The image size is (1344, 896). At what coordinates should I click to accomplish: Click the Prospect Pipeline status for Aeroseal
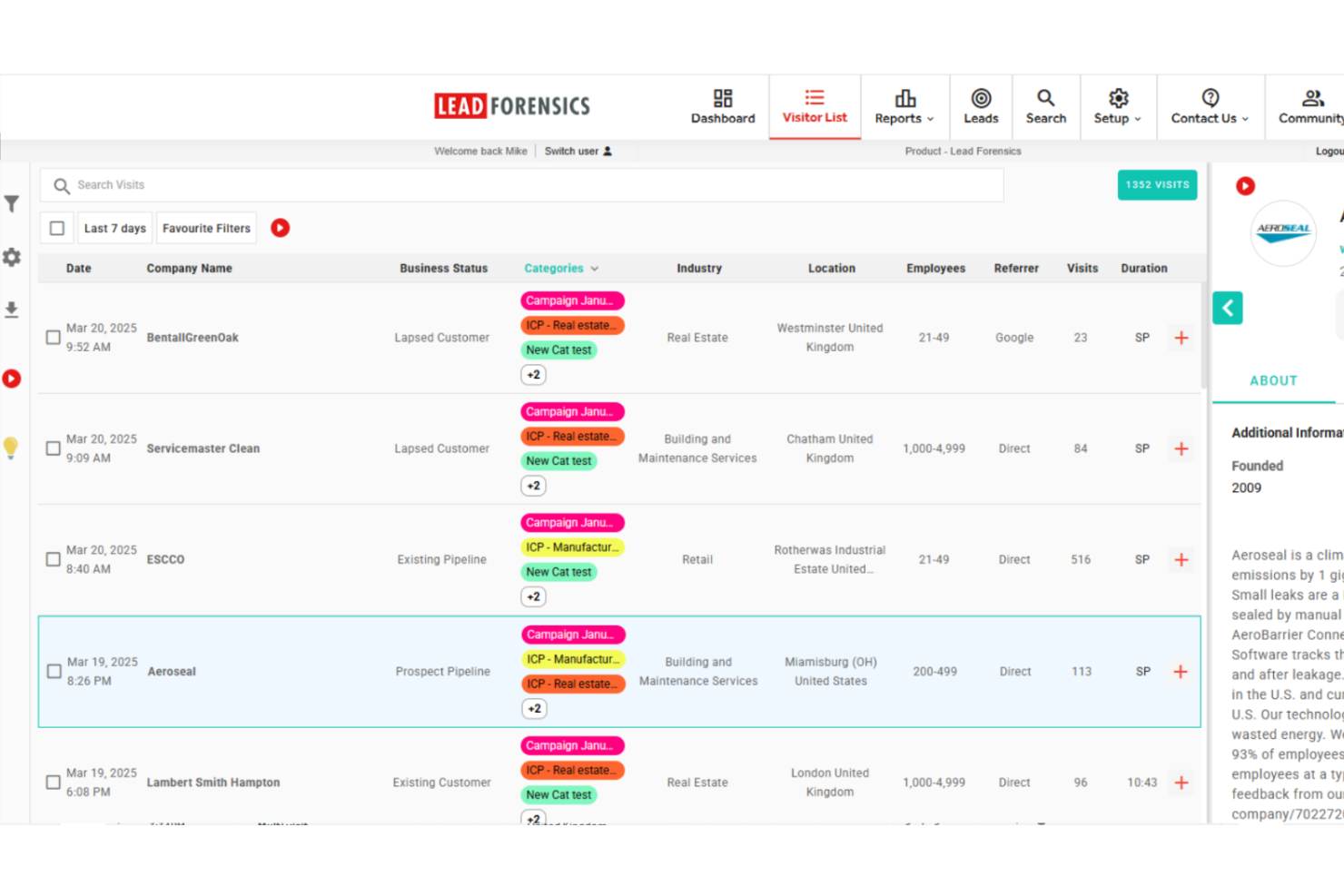pyautogui.click(x=442, y=672)
